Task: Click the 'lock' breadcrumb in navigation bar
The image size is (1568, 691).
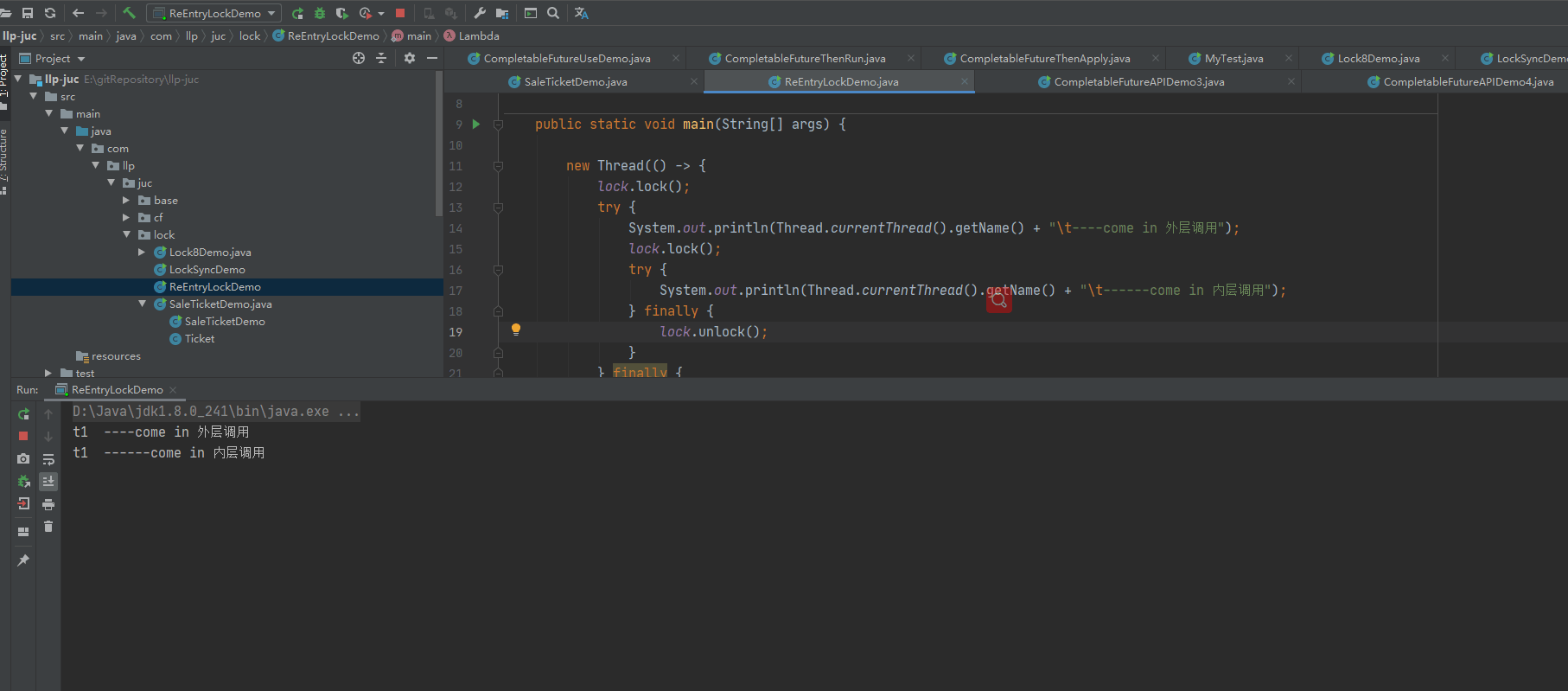Action: [x=250, y=35]
